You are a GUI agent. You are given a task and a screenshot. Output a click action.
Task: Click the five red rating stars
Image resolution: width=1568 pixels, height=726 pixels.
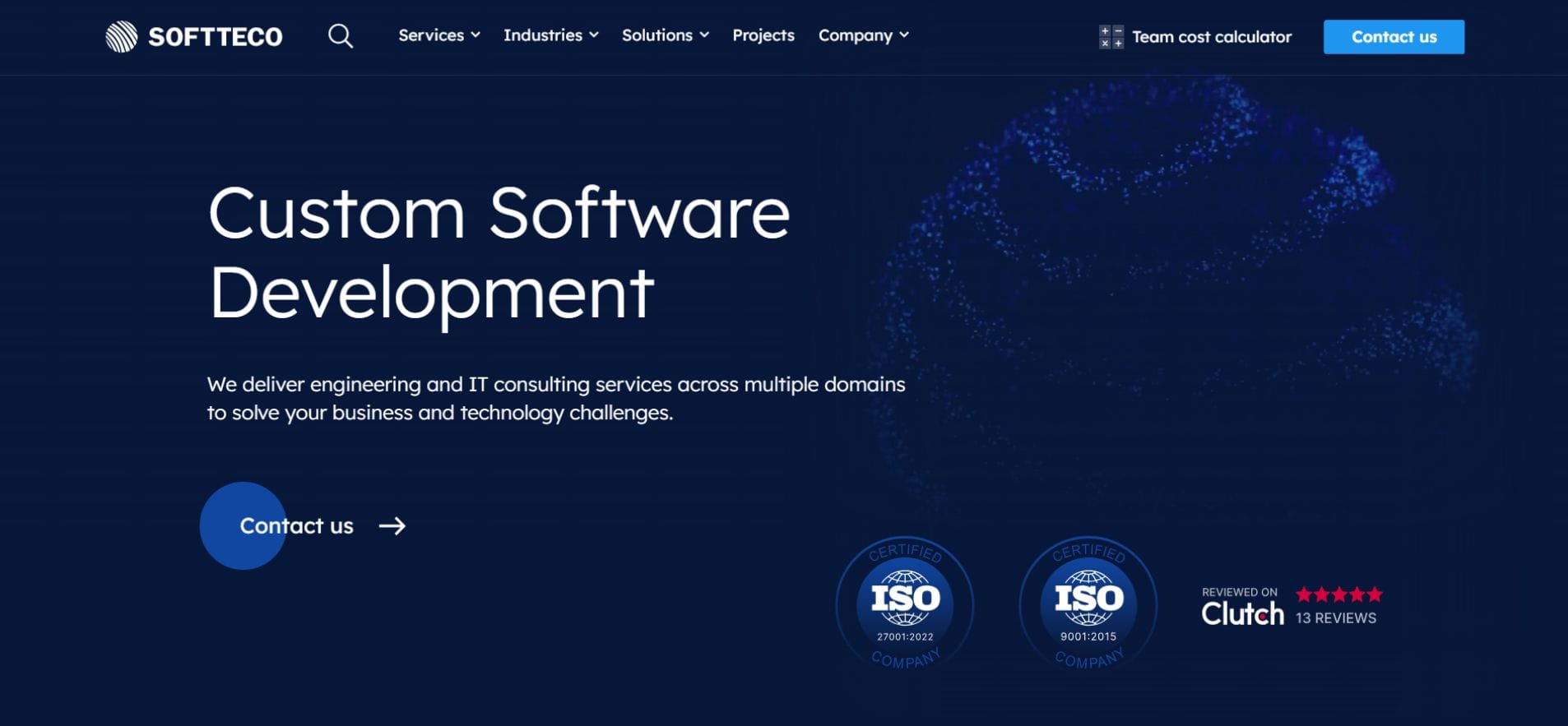click(1339, 594)
